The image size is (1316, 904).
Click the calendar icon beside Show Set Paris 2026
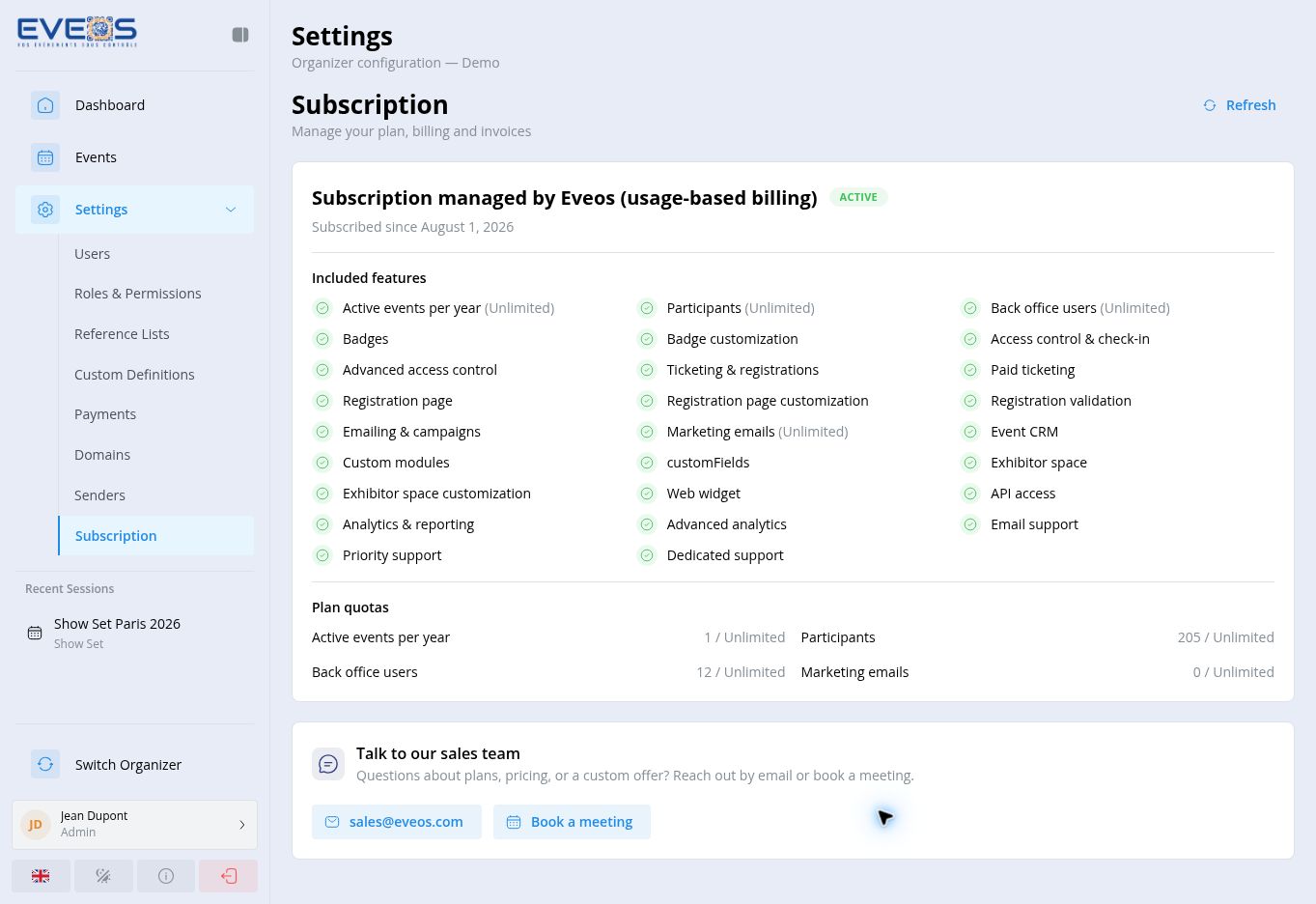[x=35, y=633]
